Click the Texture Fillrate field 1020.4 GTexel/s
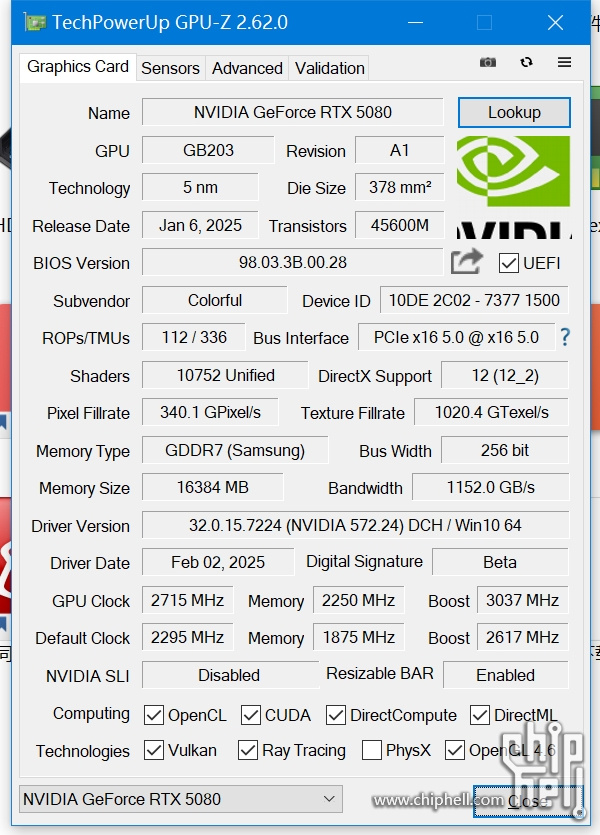The image size is (600, 835). (x=491, y=412)
